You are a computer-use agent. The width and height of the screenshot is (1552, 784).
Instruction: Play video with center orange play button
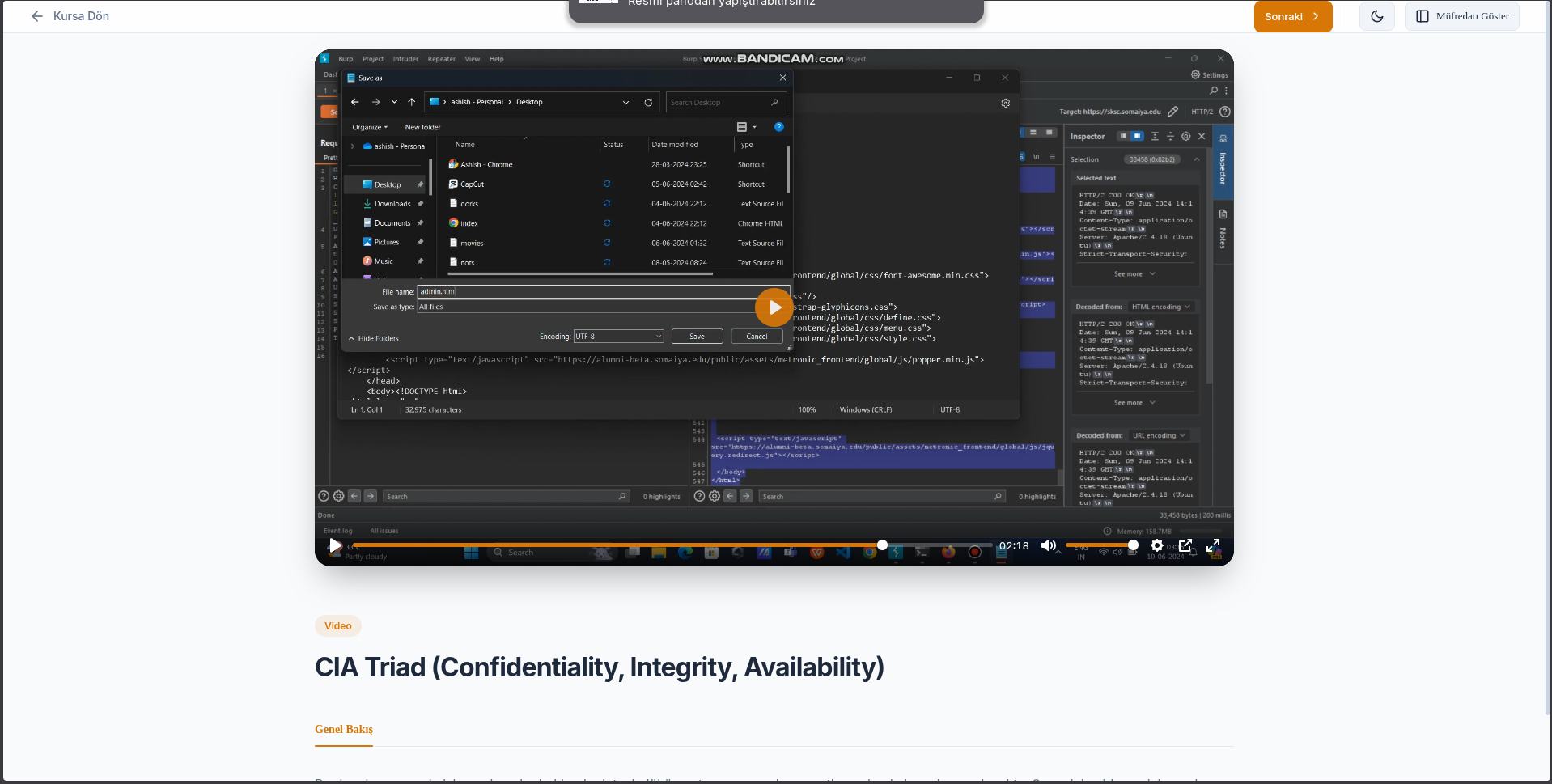774,307
